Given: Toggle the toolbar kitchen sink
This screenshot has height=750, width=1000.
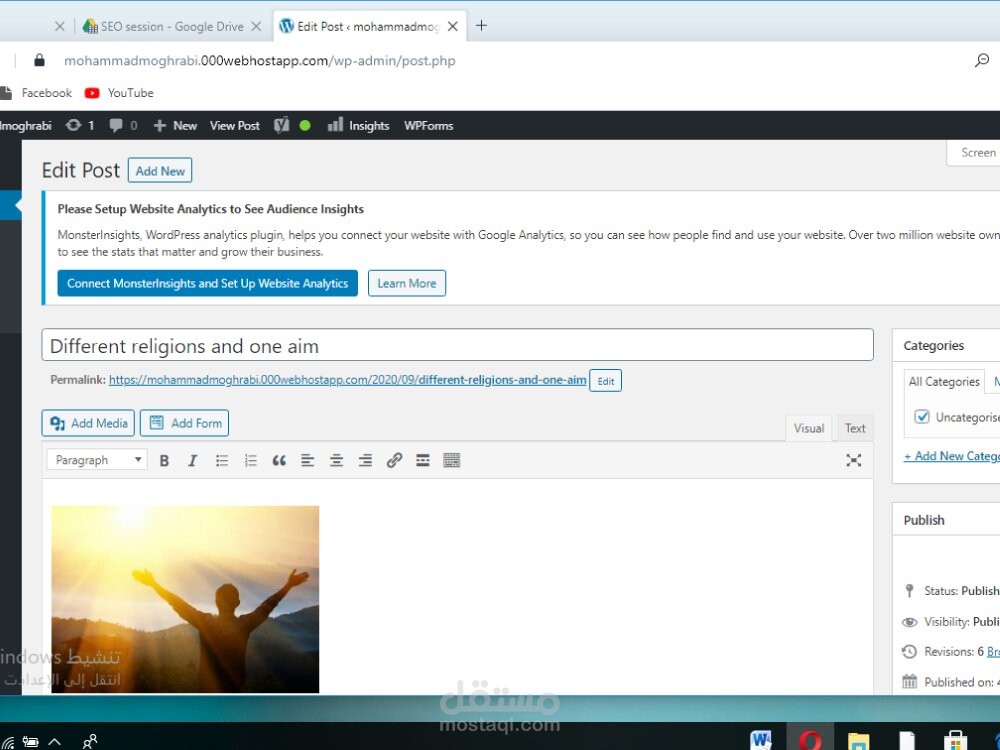Looking at the screenshot, I should (x=451, y=460).
